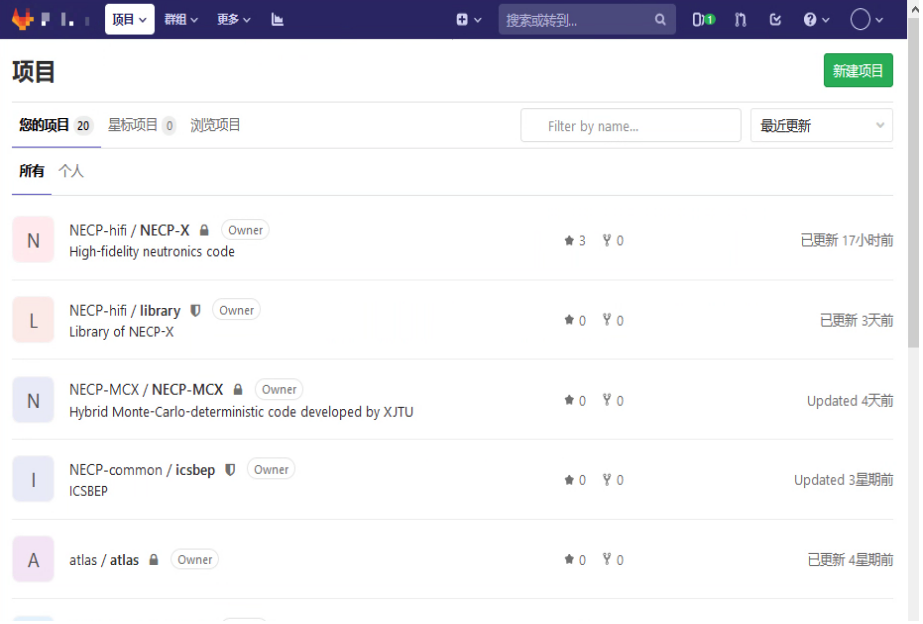Click the N avatar of NECP-MCX project
The width and height of the screenshot is (923, 624).
[x=33, y=400]
